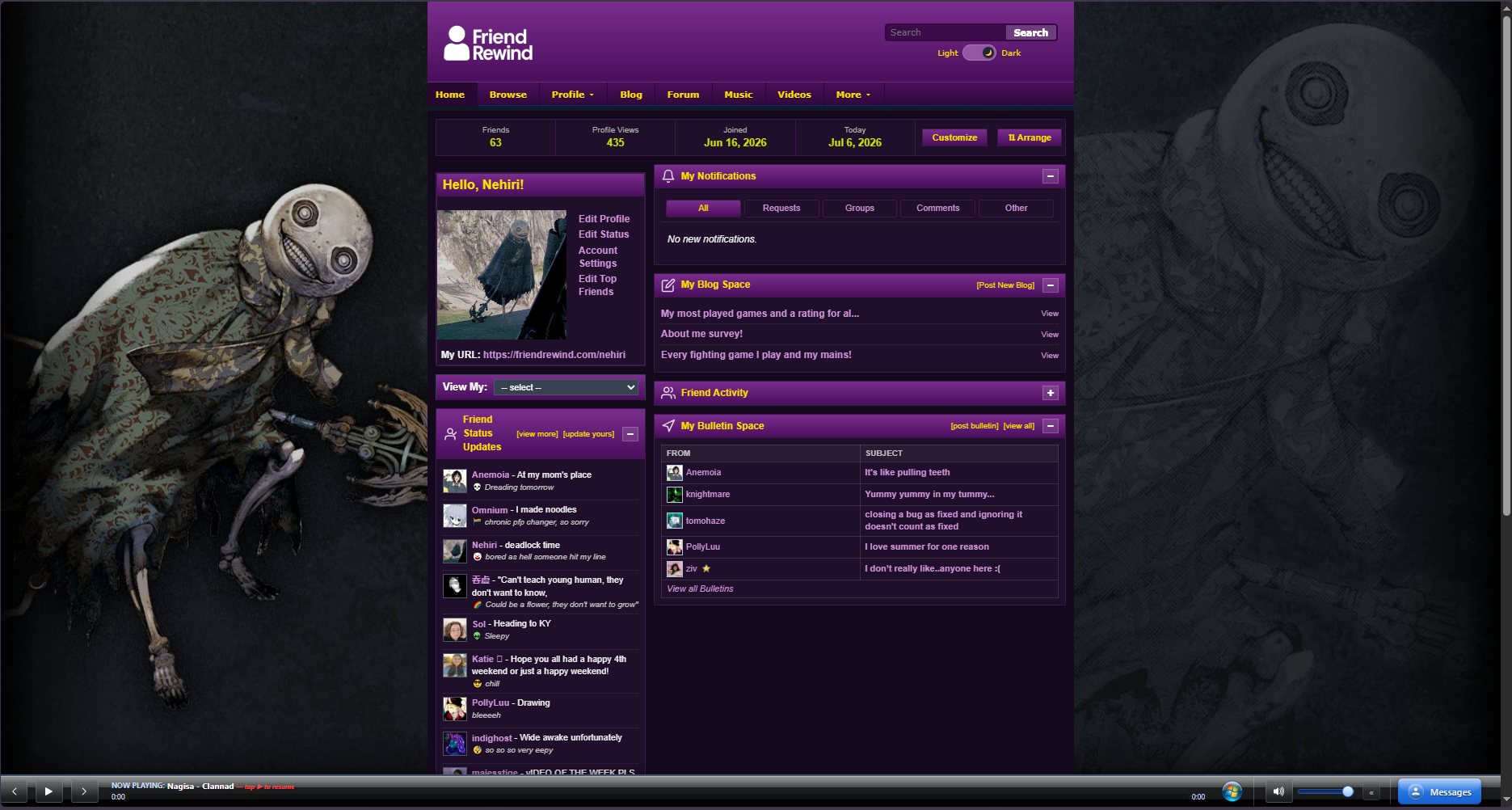This screenshot has width=1512, height=810.
Task: Open the Browse nav item
Action: click(x=508, y=95)
